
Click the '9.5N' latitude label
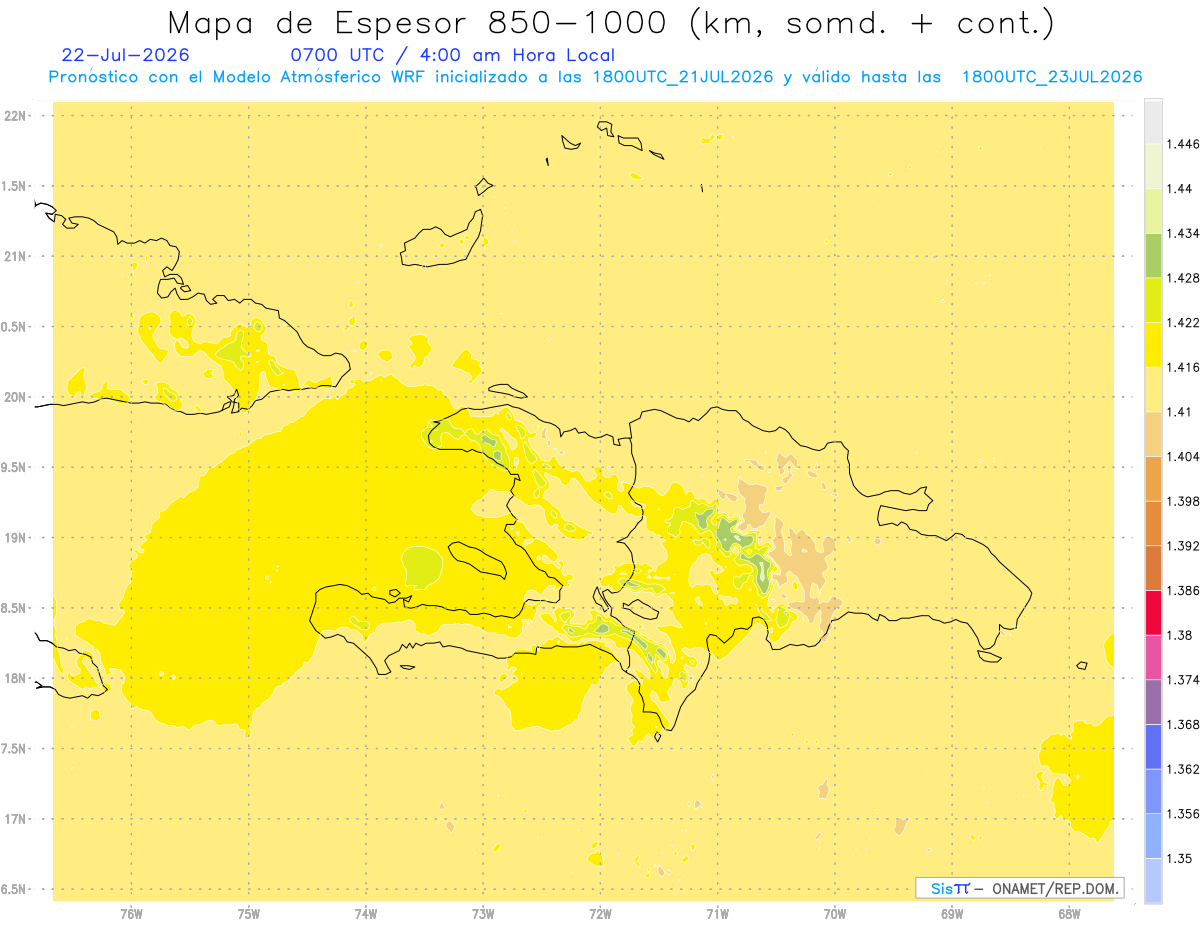pos(15,467)
